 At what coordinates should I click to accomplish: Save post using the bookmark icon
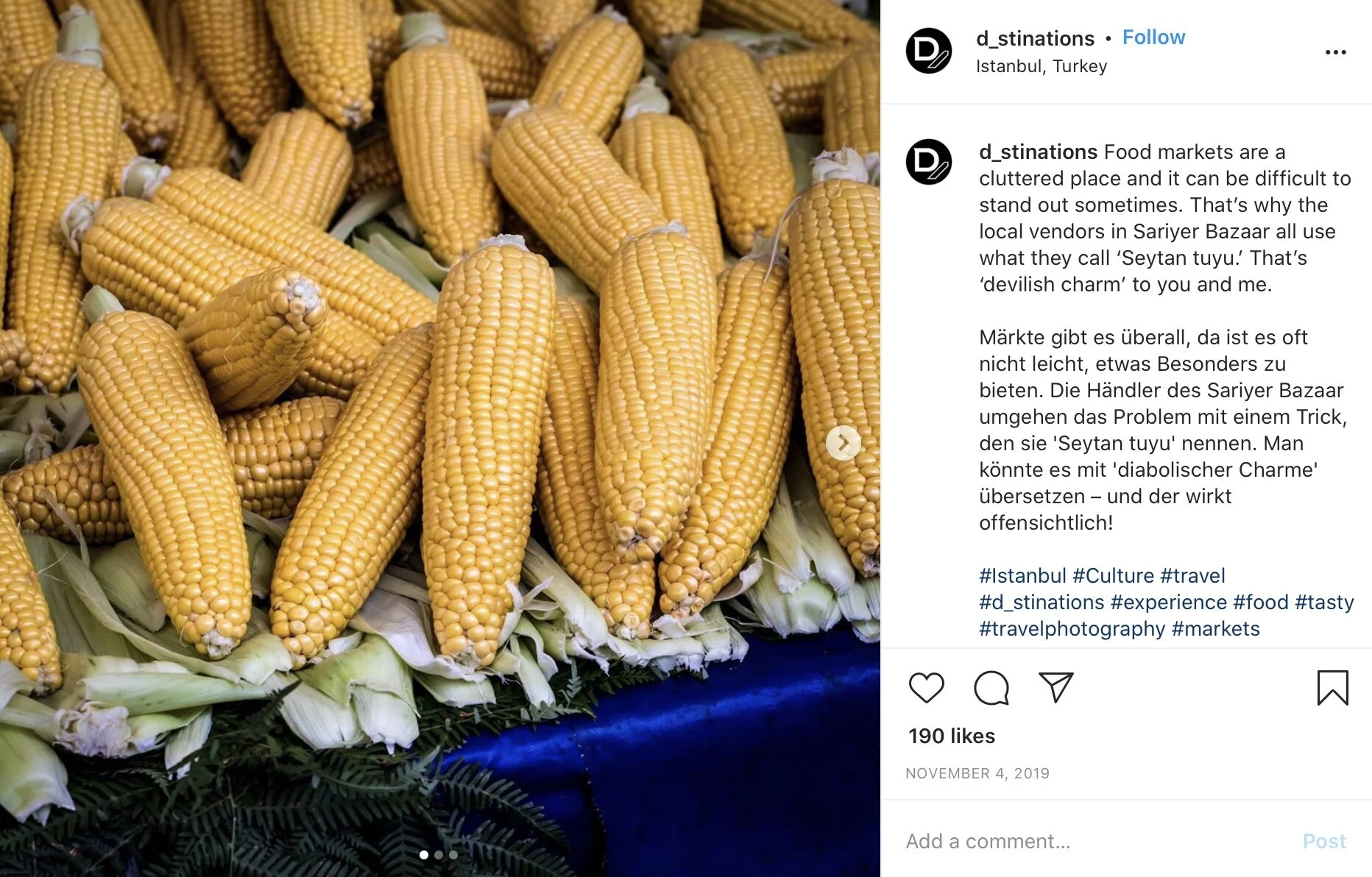point(1332,688)
